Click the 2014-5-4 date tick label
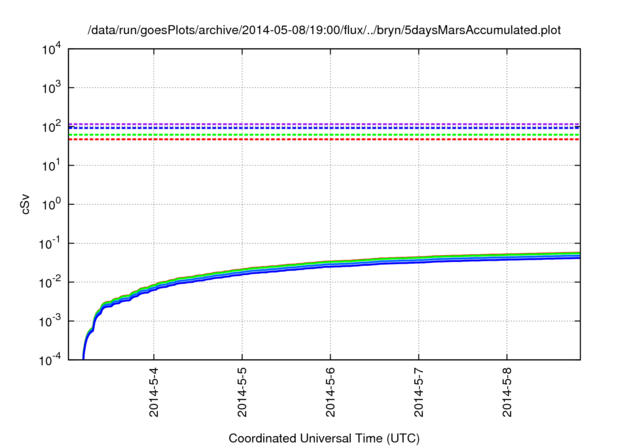The height and width of the screenshot is (448, 640). 154,392
